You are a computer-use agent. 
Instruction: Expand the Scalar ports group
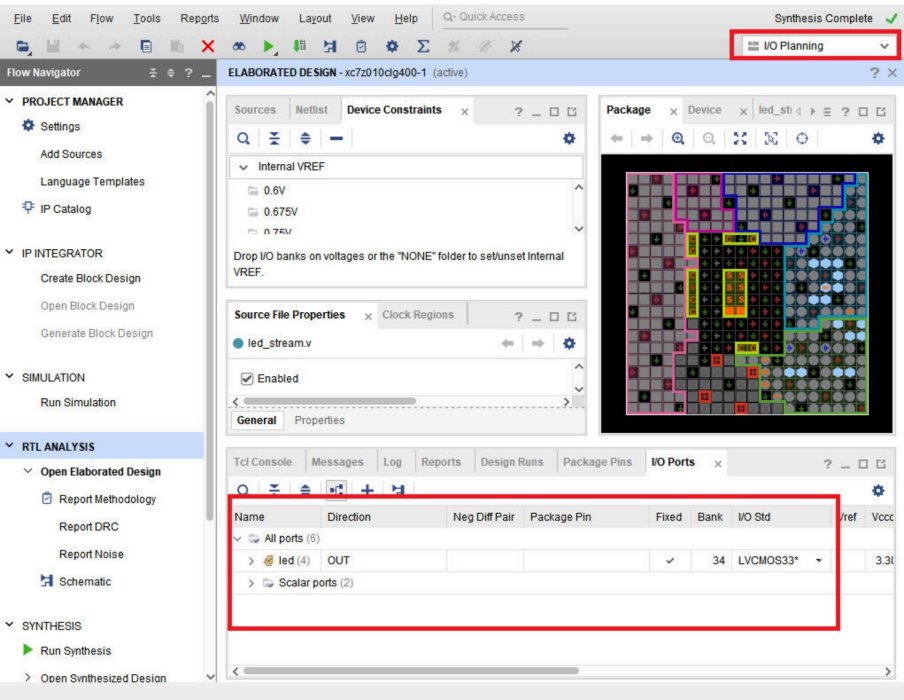[252, 583]
